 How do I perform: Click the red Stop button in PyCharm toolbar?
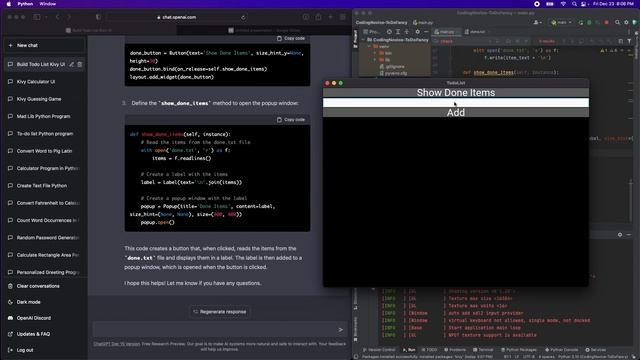pyautogui.click(x=607, y=23)
